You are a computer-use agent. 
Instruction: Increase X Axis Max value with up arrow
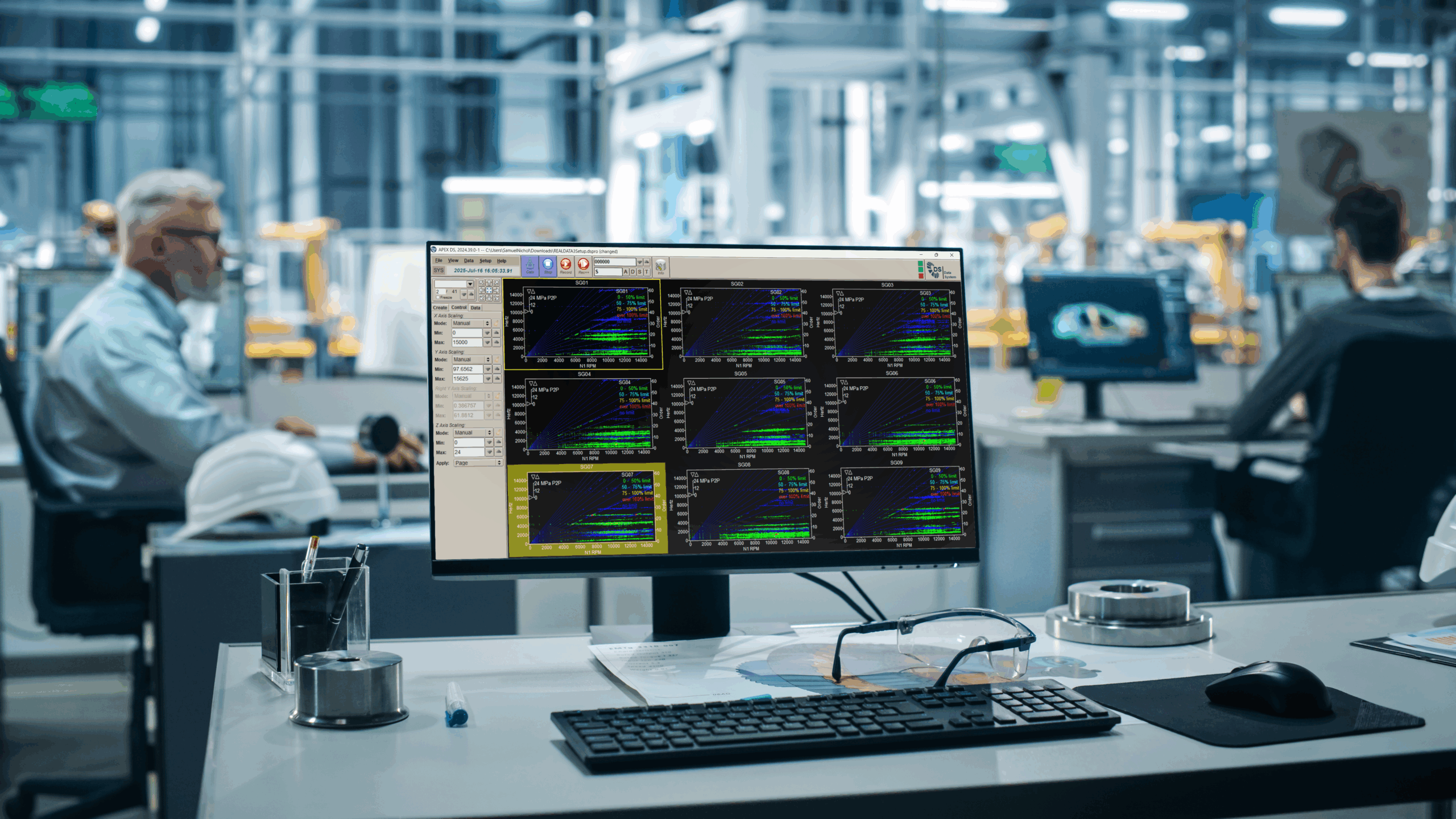(x=497, y=342)
